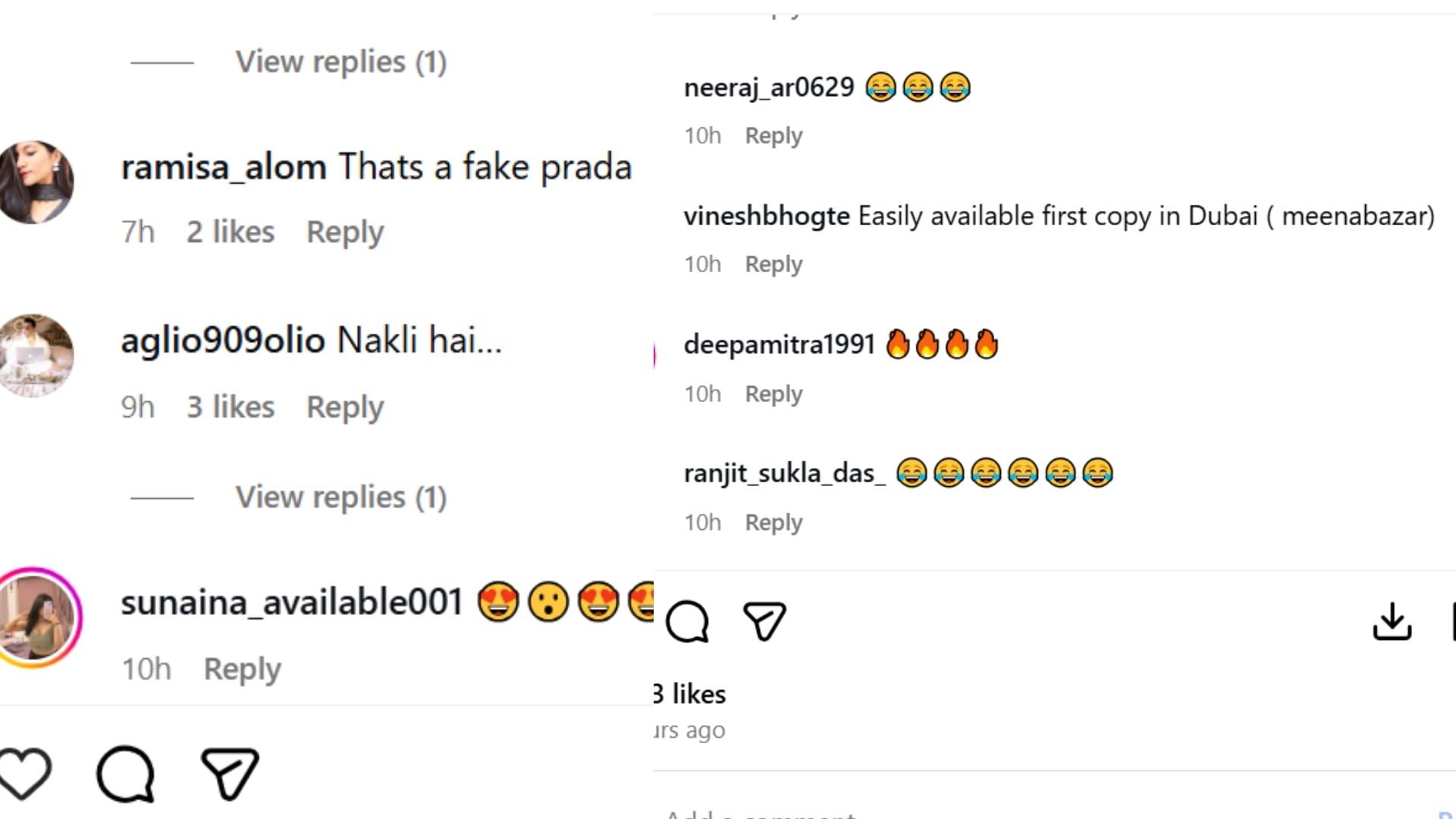This screenshot has height=819, width=1456.
Task: Open ramisa_alom's profile picture
Action: coord(36,182)
